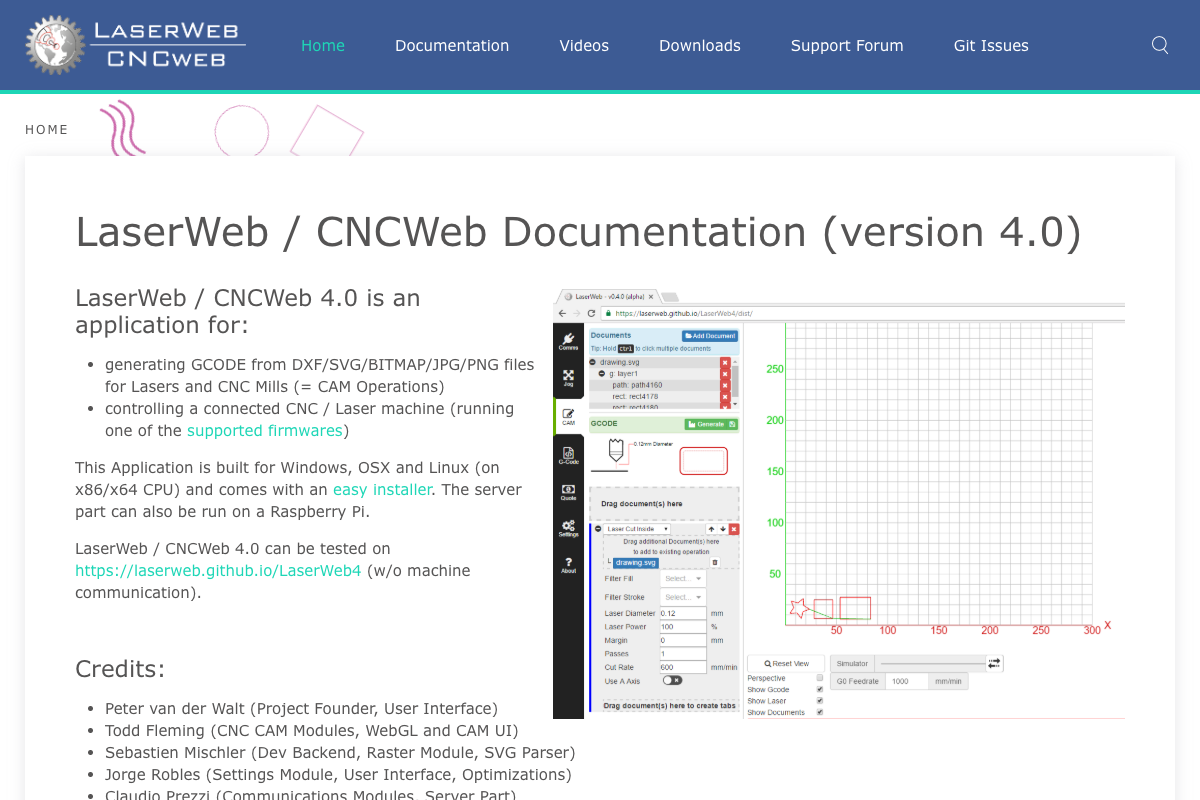Open the Filter Fill select dropdown

coord(683,578)
